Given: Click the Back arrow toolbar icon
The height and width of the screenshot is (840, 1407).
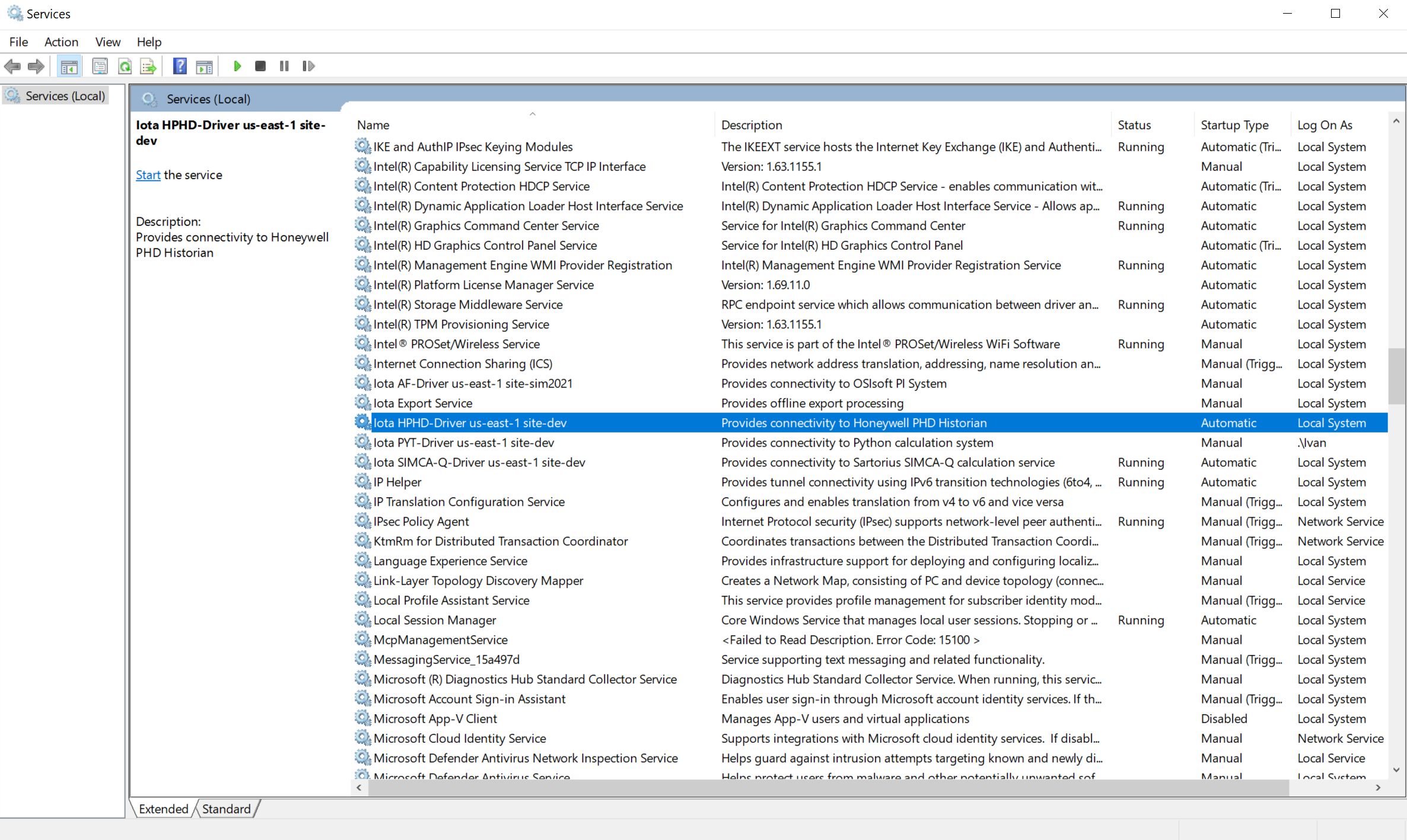Looking at the screenshot, I should click(x=12, y=66).
